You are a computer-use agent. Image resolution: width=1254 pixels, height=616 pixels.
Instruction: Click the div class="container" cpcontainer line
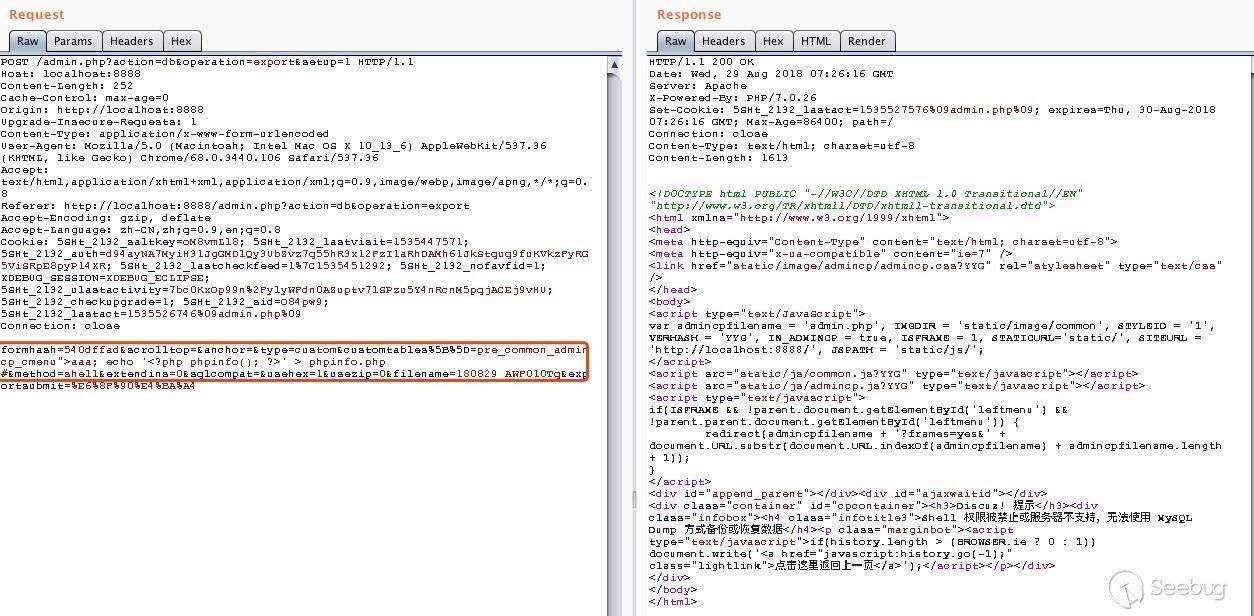coord(873,506)
